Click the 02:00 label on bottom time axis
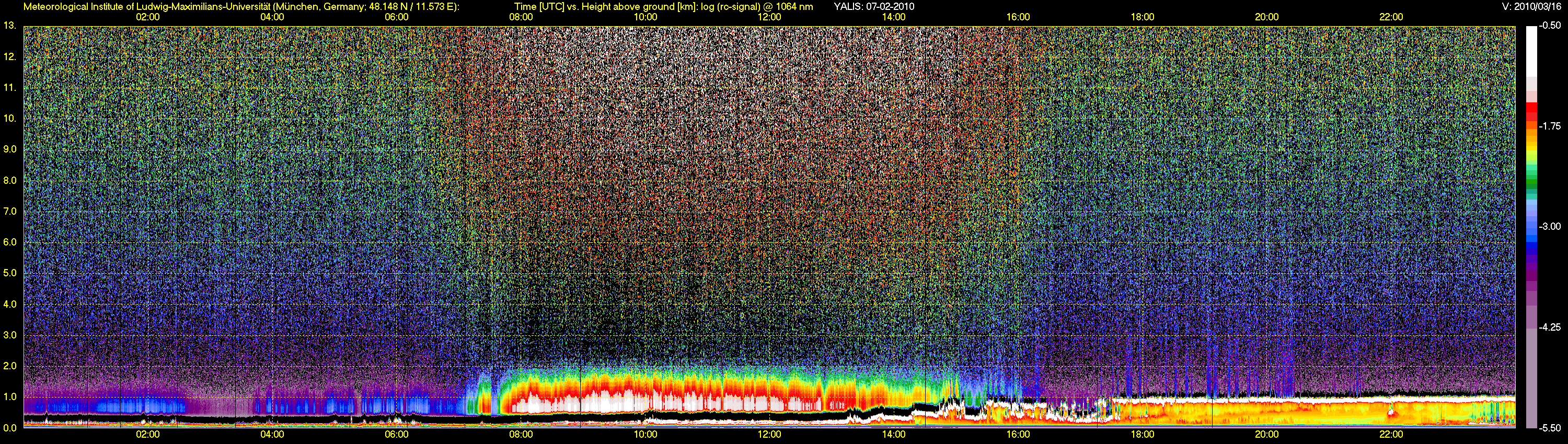 coord(148,434)
